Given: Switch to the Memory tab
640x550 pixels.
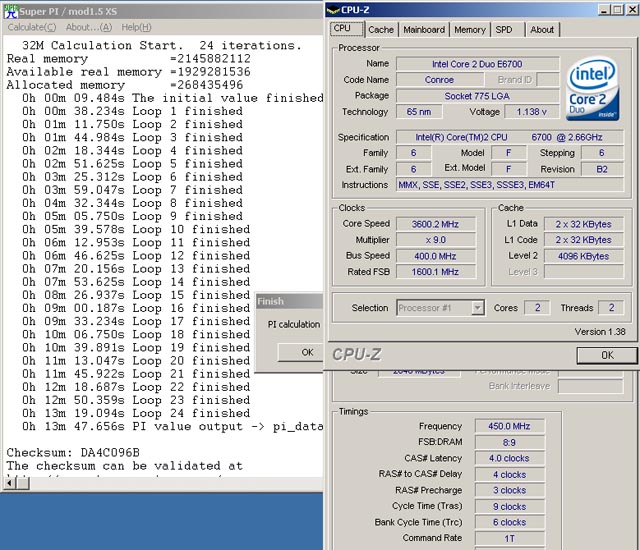Looking at the screenshot, I should point(470,29).
